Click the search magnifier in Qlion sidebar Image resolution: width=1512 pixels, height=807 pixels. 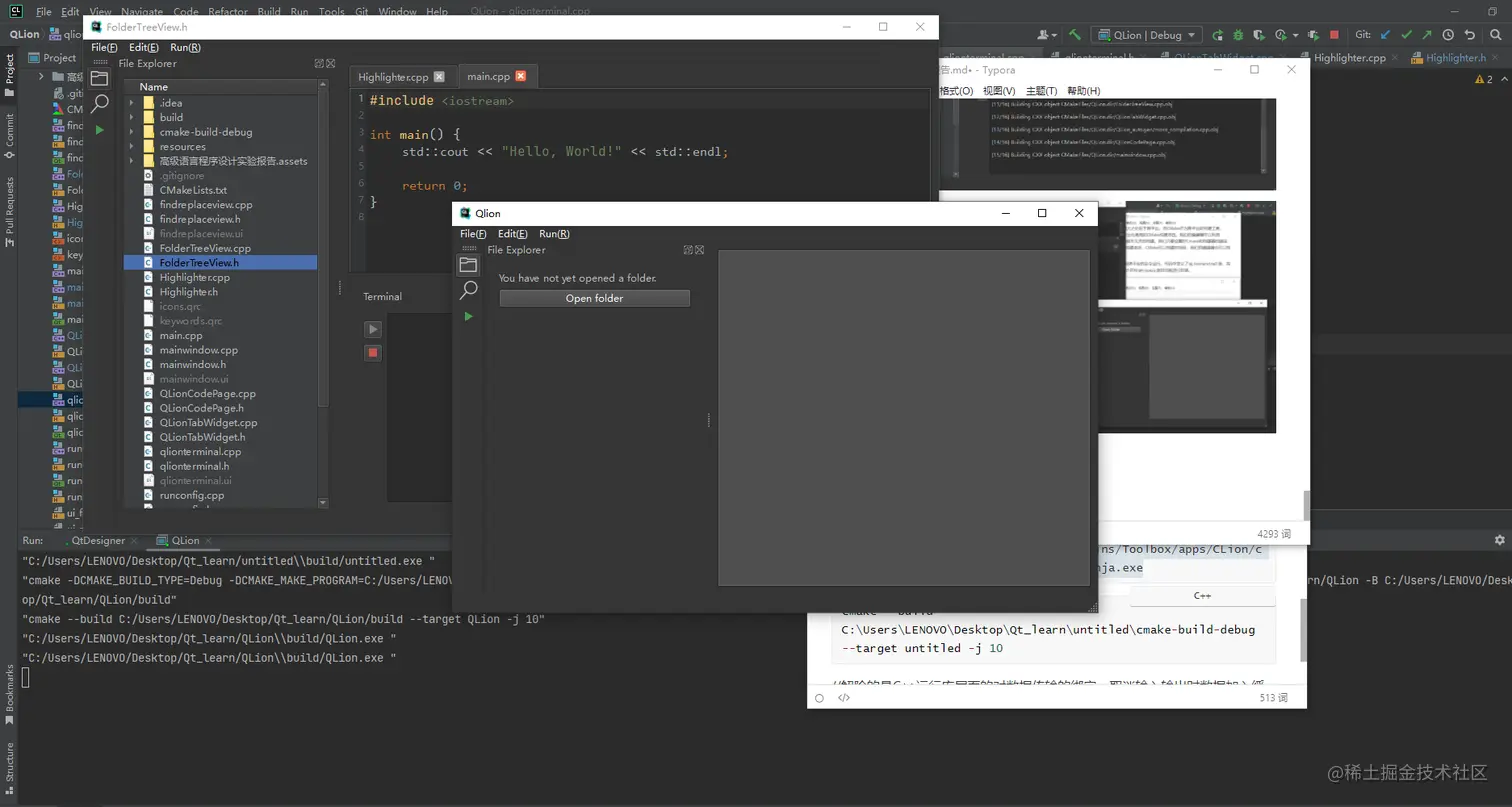point(467,291)
